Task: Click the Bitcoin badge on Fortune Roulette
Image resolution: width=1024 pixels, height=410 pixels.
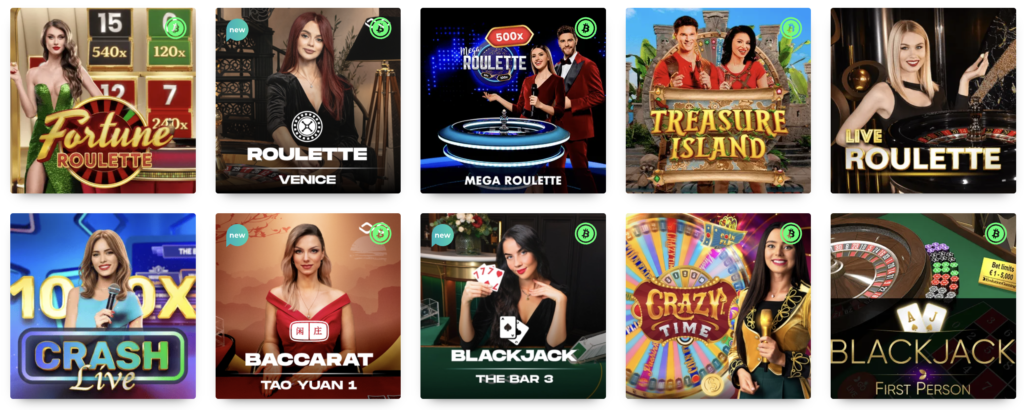Action: [176, 28]
